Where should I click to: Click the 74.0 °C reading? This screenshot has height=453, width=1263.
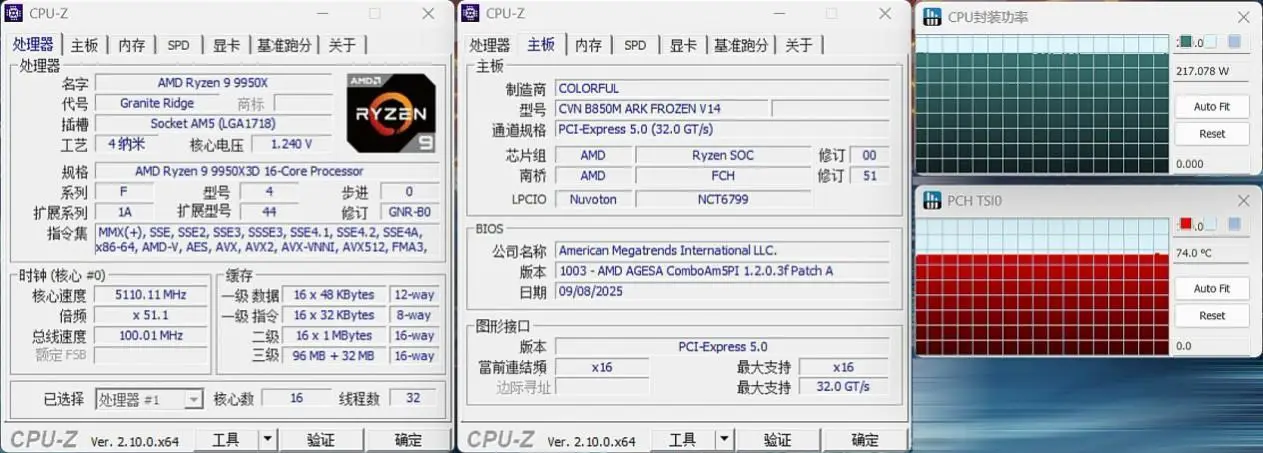(x=1194, y=253)
